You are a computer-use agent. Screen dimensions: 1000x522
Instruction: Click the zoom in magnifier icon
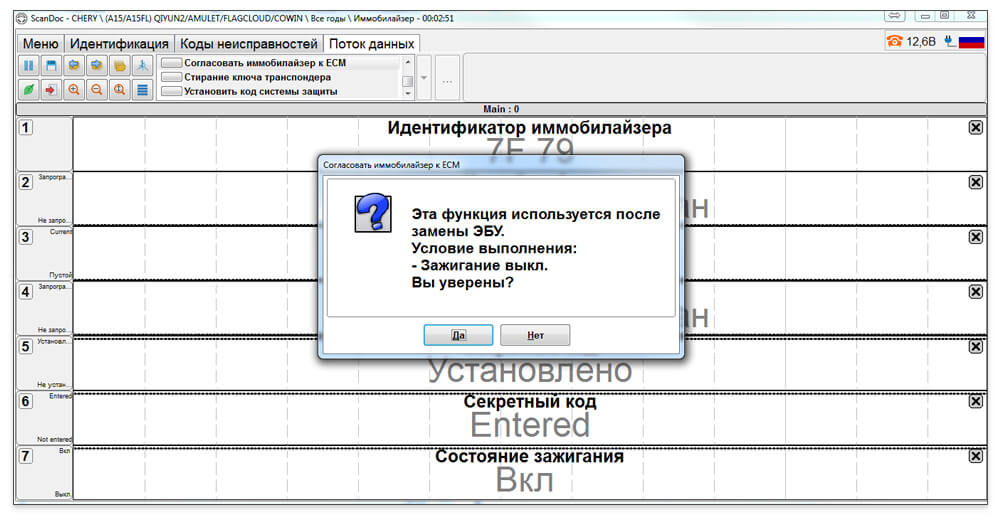coord(74,90)
